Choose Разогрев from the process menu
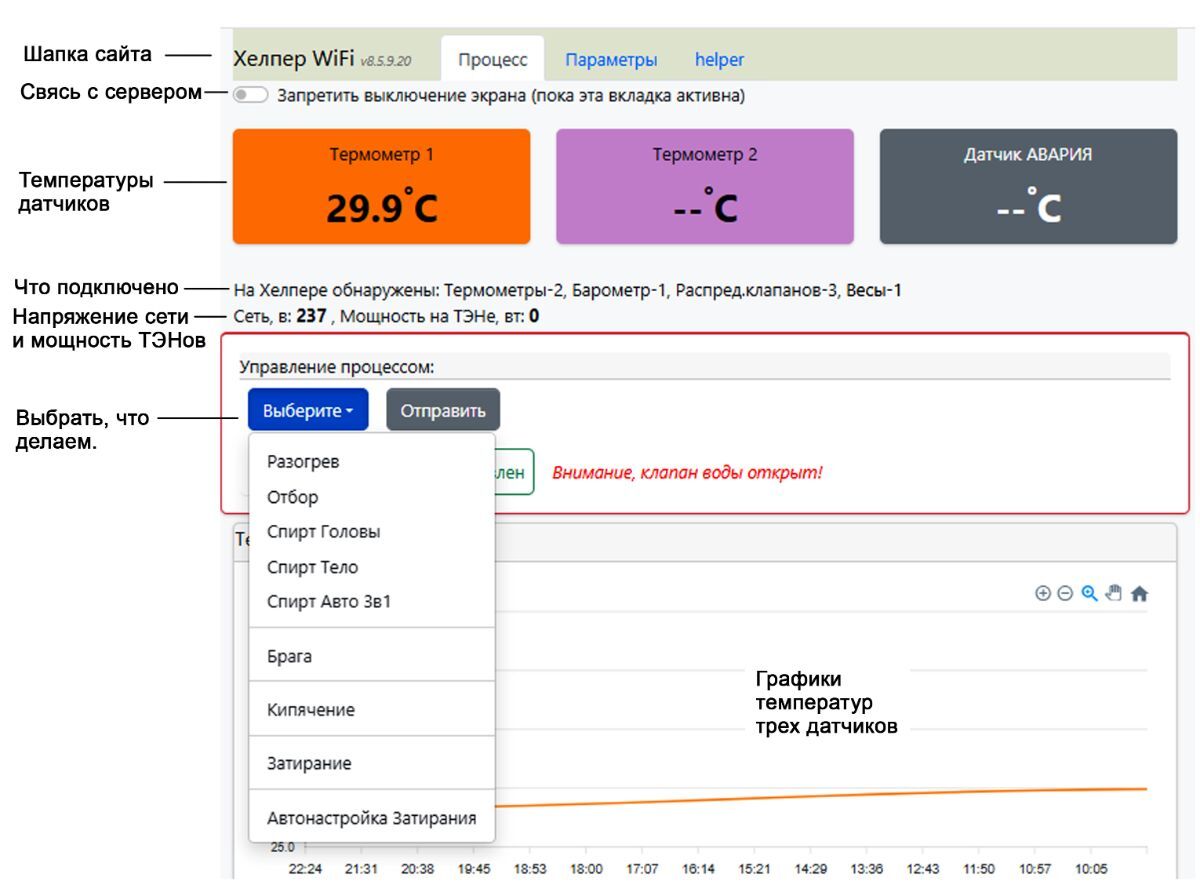The height and width of the screenshot is (892, 1200). pyautogui.click(x=303, y=462)
